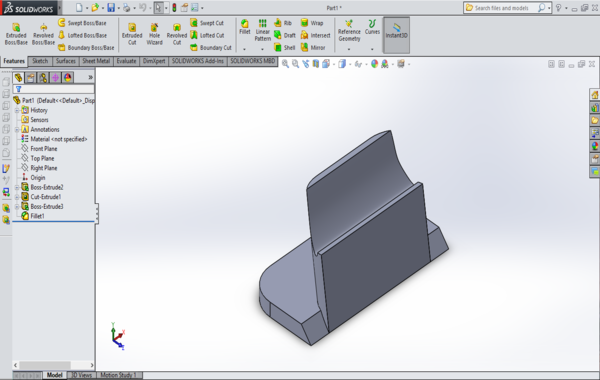
Task: Switch to Motion Study 1 tab
Action: coord(119,375)
